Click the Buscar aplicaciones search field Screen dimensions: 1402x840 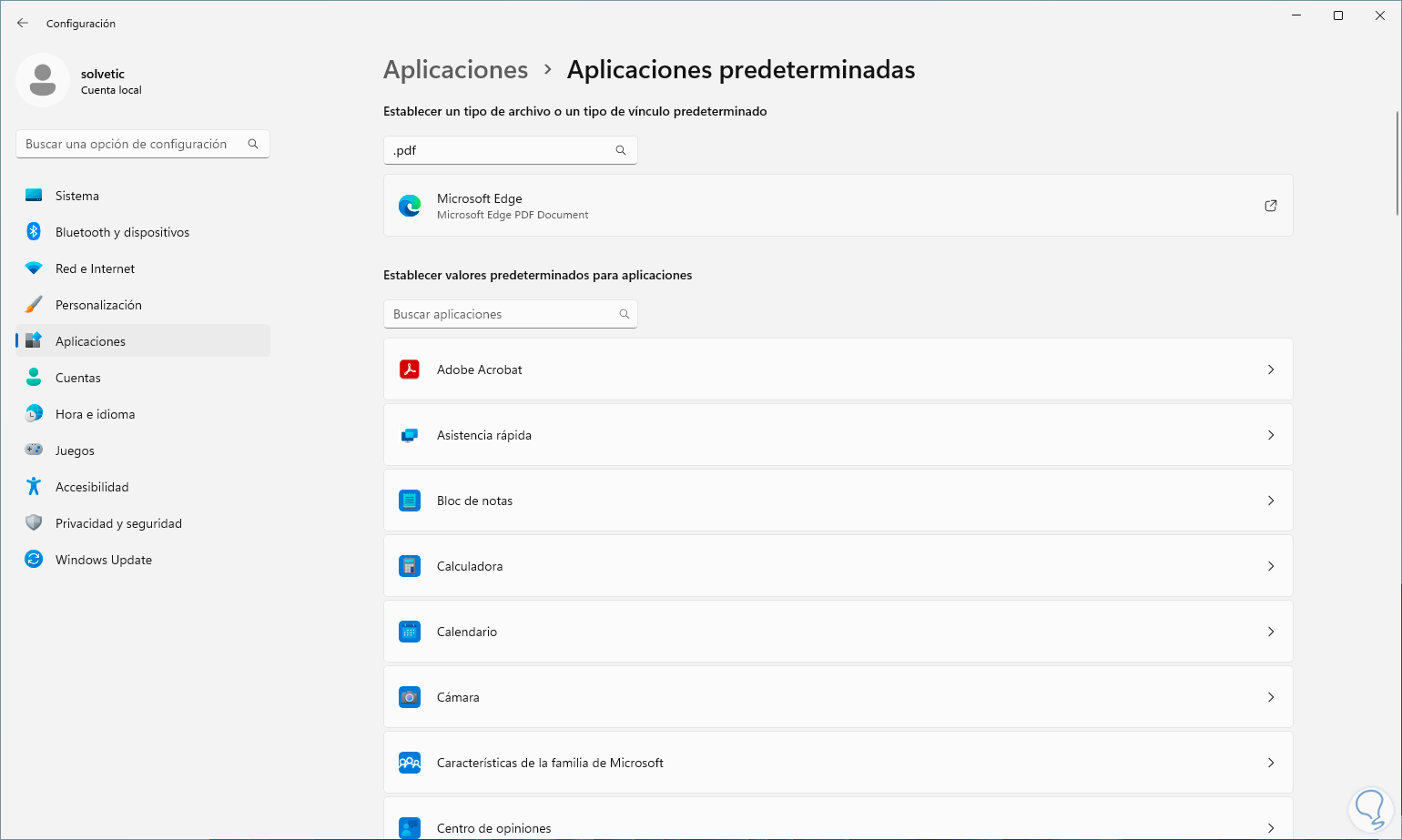click(x=501, y=314)
